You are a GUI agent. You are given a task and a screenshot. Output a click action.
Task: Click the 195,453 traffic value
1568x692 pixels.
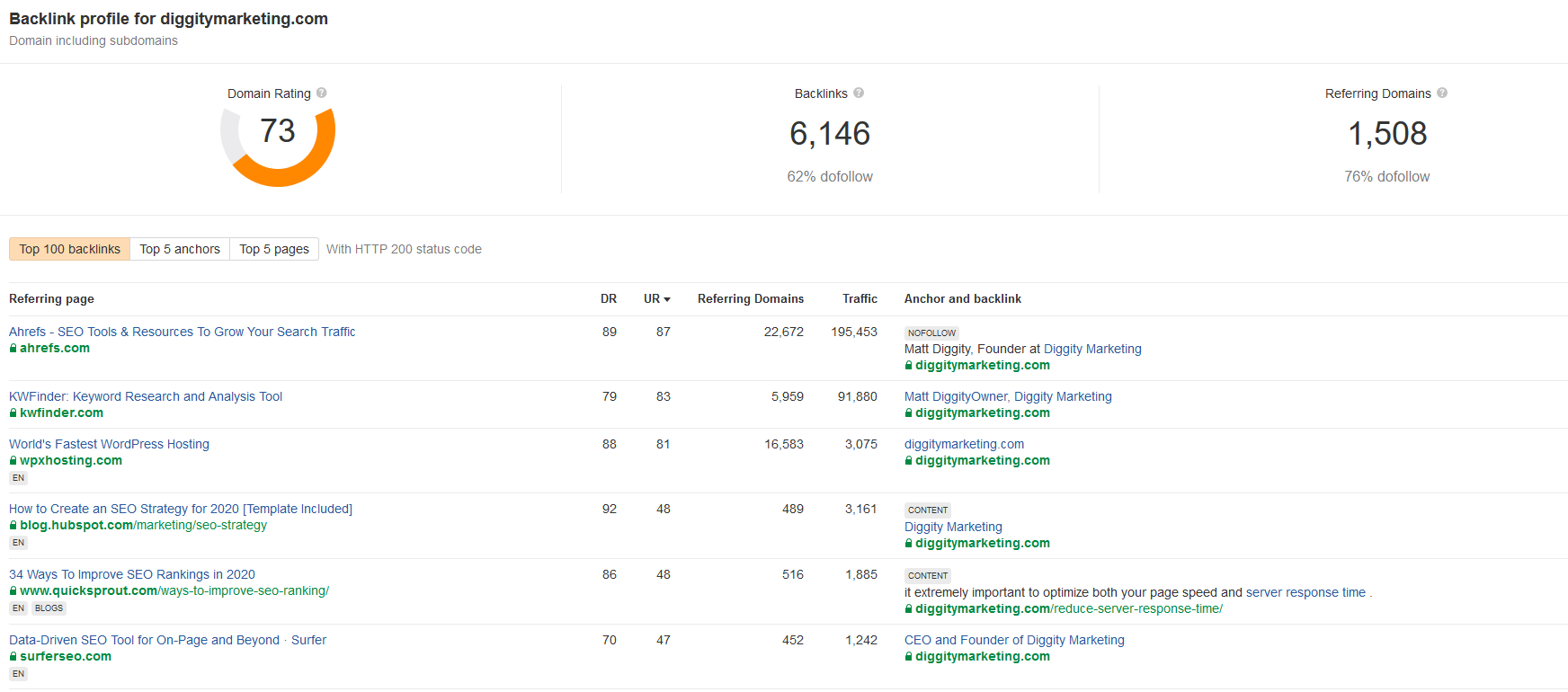854,332
